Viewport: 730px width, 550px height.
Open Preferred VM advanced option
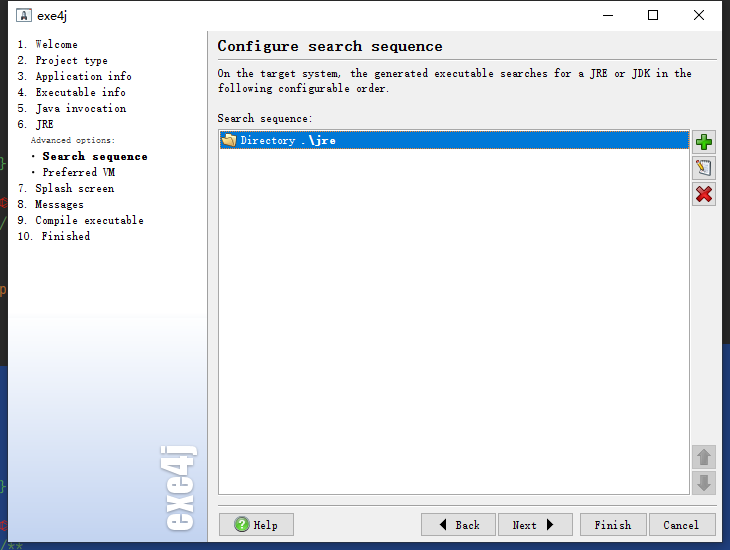tap(78, 172)
